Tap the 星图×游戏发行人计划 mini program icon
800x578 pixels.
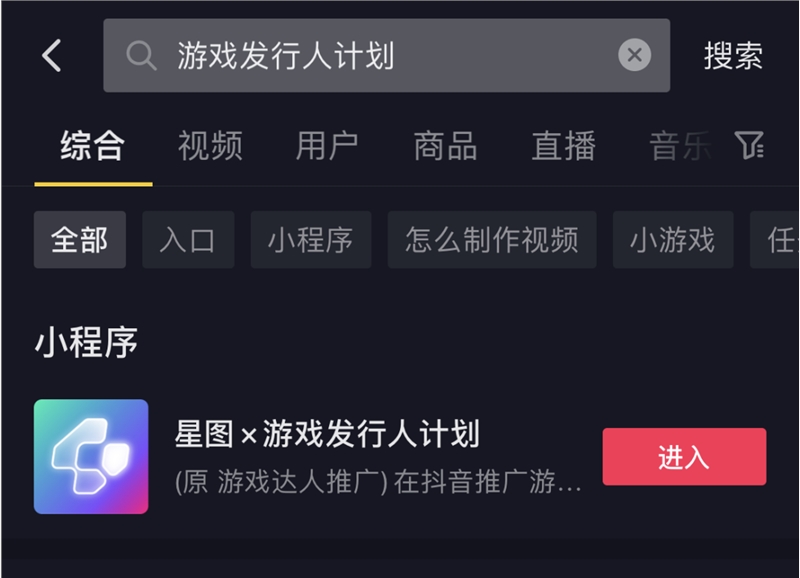91,456
